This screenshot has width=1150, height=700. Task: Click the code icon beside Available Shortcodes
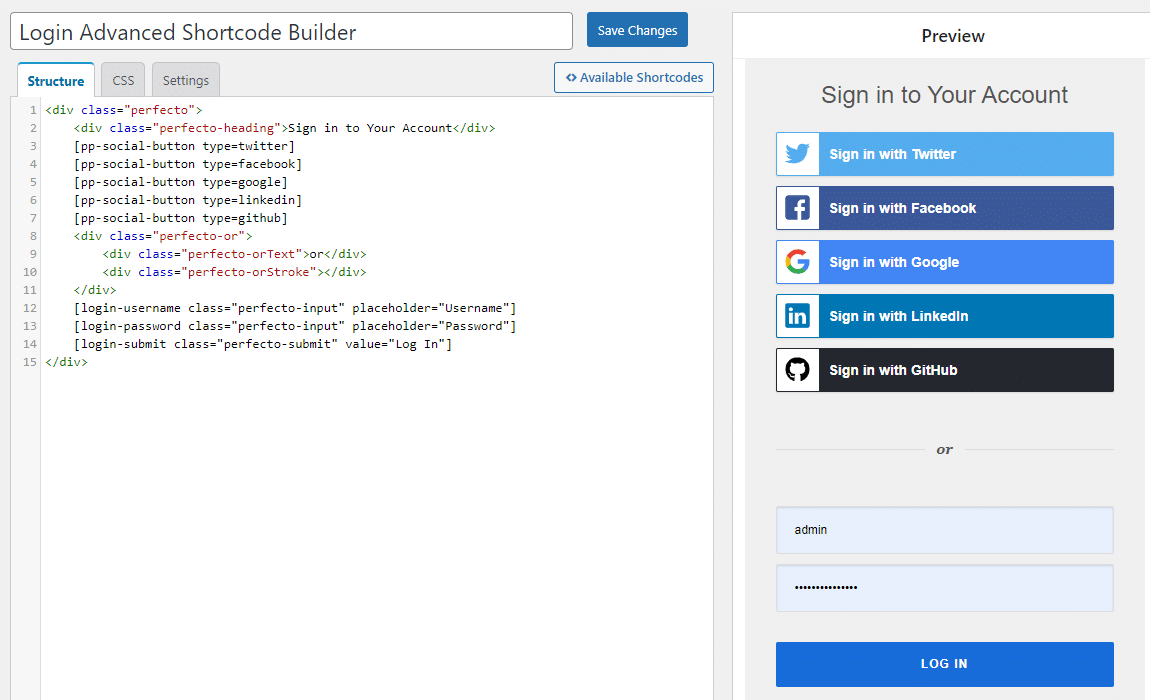(571, 78)
